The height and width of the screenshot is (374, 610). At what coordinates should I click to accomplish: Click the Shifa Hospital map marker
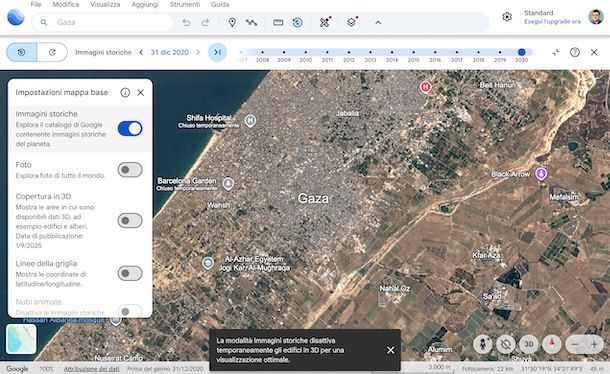(x=250, y=121)
